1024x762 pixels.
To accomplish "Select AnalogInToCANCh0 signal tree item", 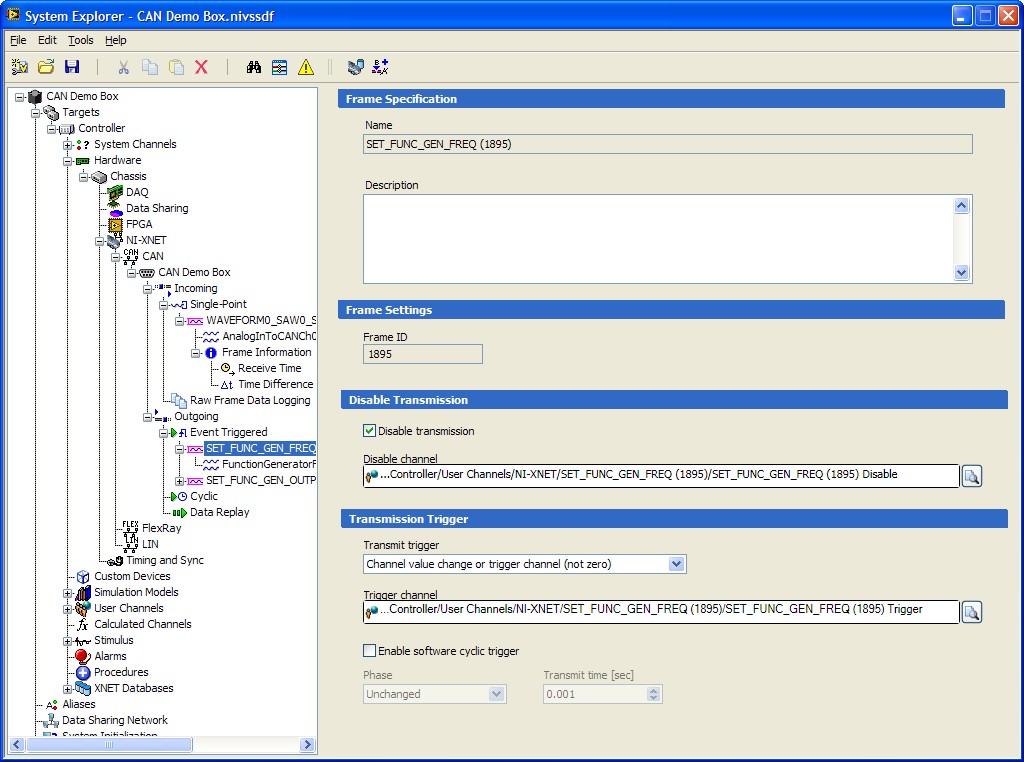I will tap(268, 336).
